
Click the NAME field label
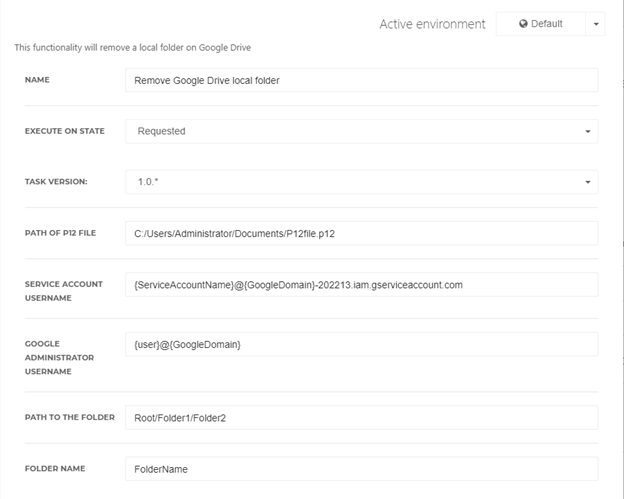37,80
